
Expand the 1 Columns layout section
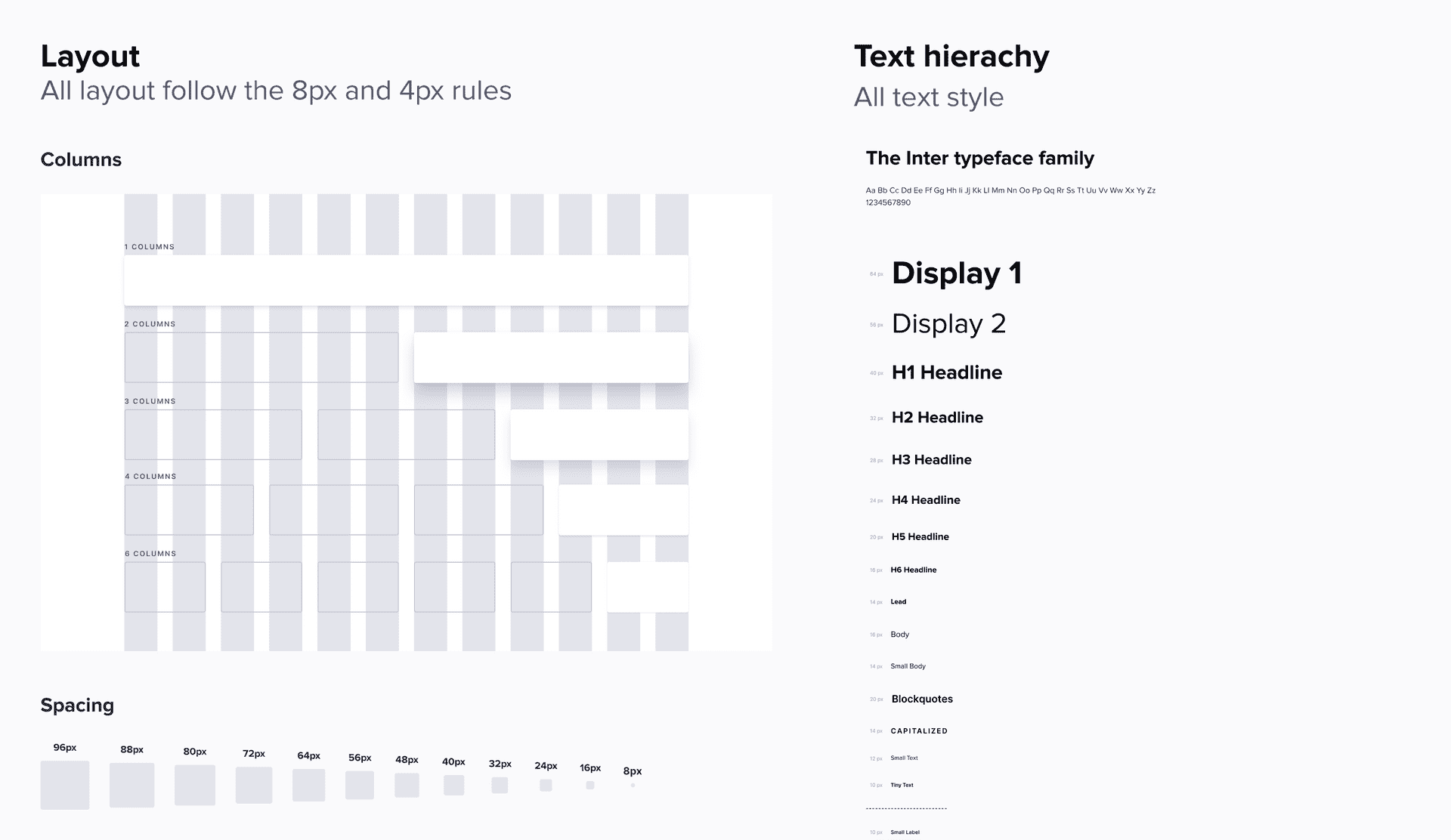pos(148,246)
